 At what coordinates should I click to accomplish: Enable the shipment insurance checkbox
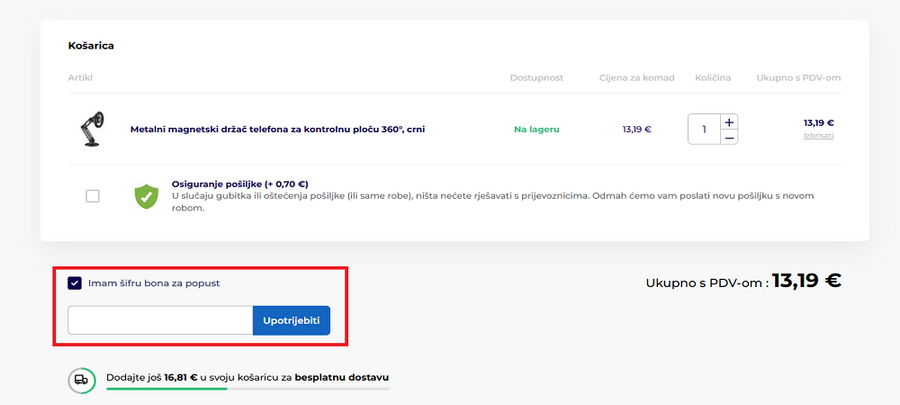point(93,196)
